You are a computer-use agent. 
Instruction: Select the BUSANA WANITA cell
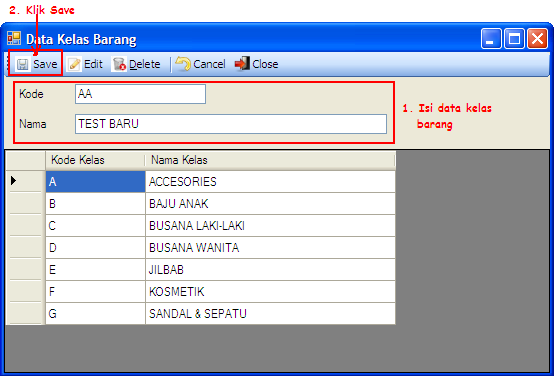[270, 247]
